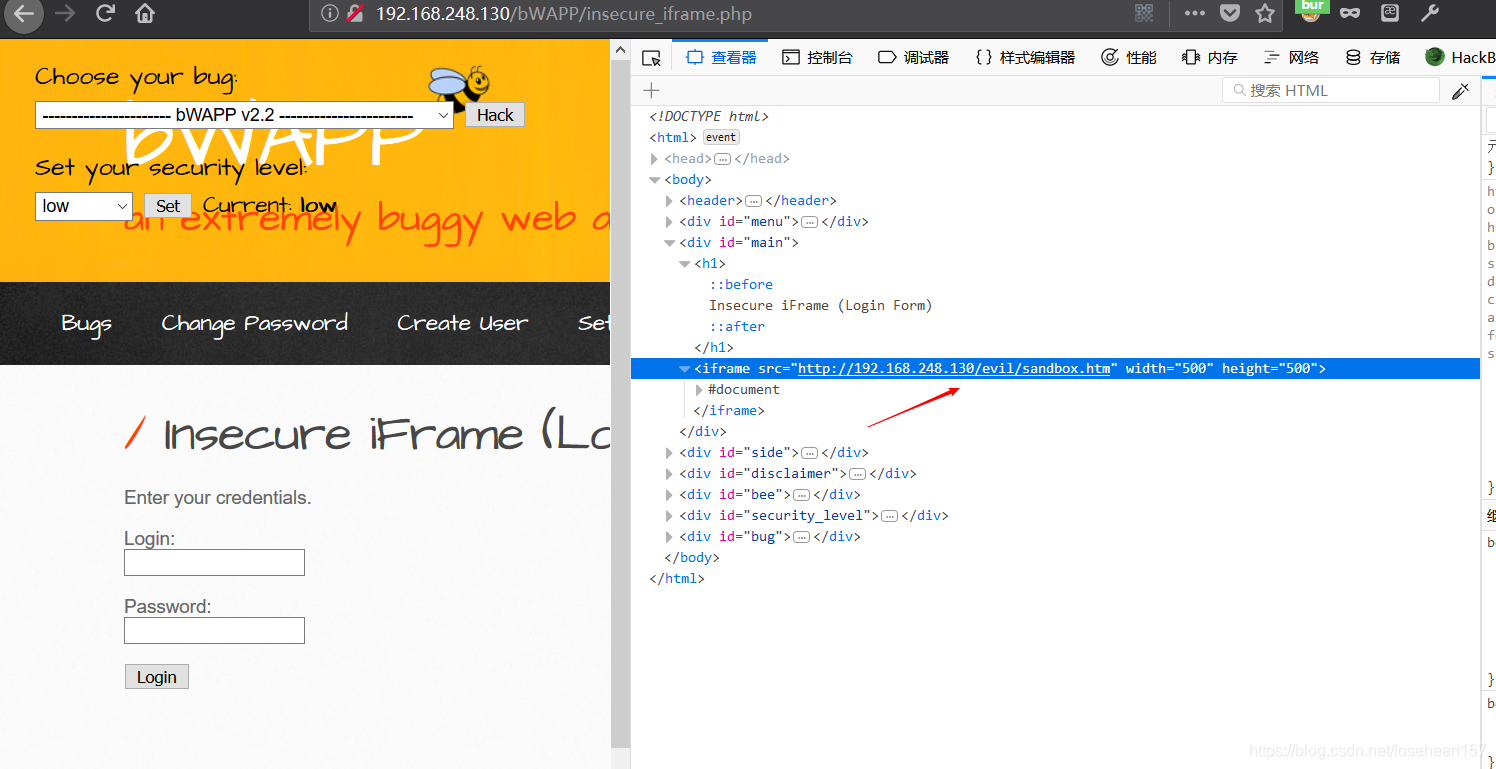Screen dimensions: 1496x769
Task: Collapse the iframe node arrow
Action: click(685, 369)
